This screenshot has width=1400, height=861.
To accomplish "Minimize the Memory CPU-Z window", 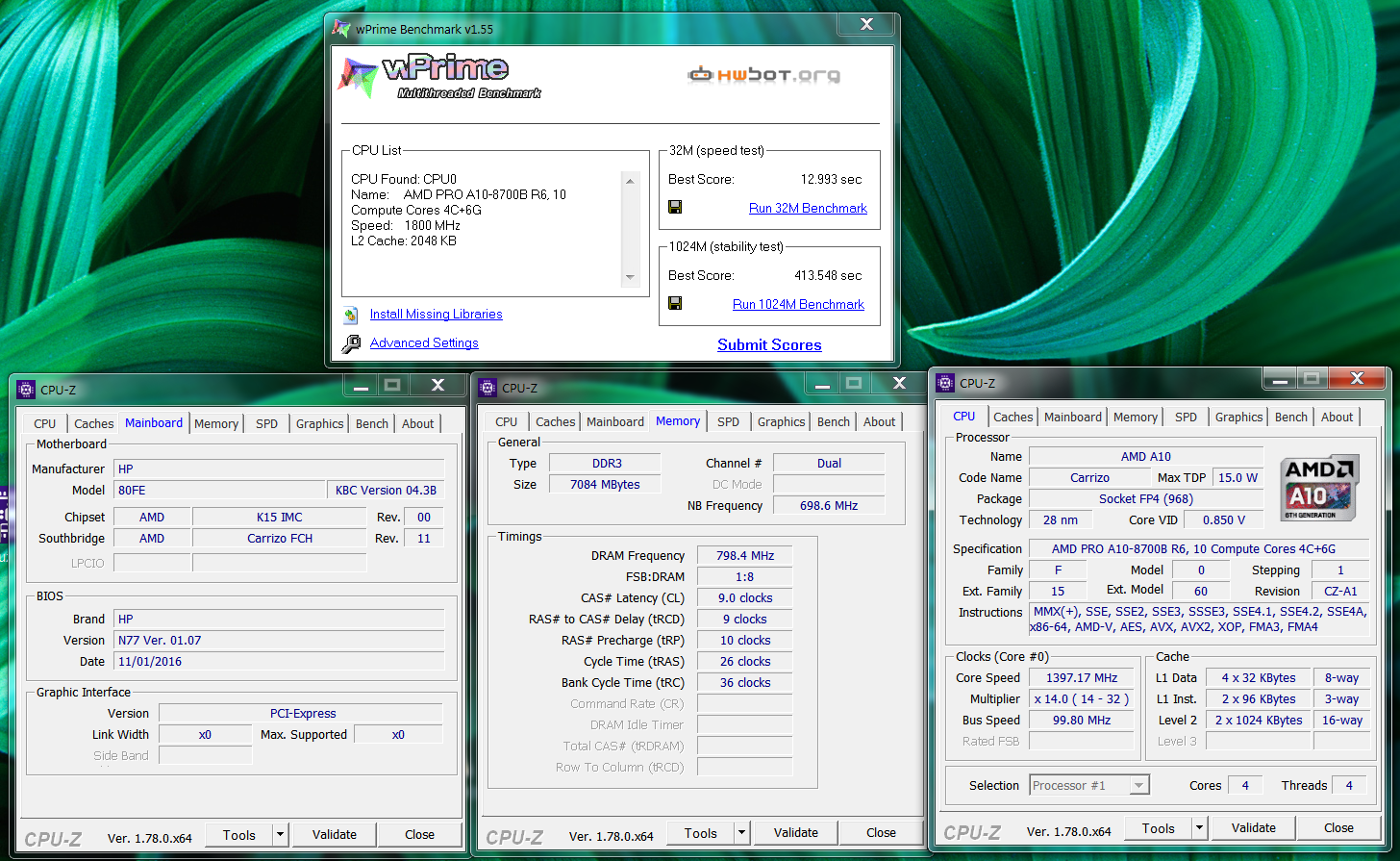I will click(823, 383).
